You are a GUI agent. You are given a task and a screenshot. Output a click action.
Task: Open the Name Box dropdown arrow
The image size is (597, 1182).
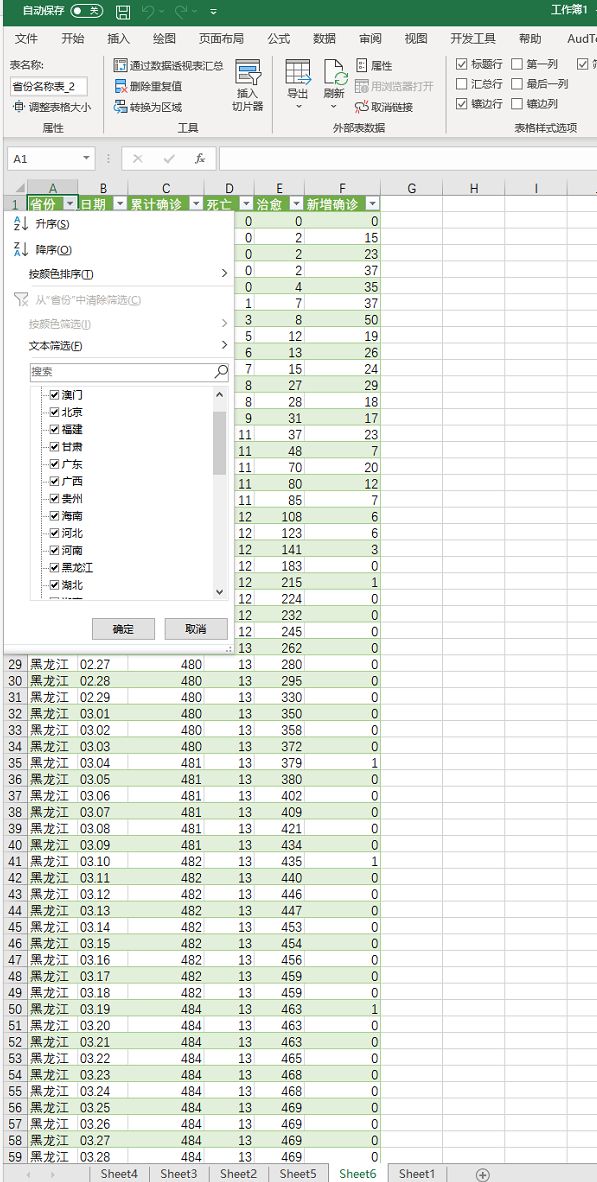point(87,158)
